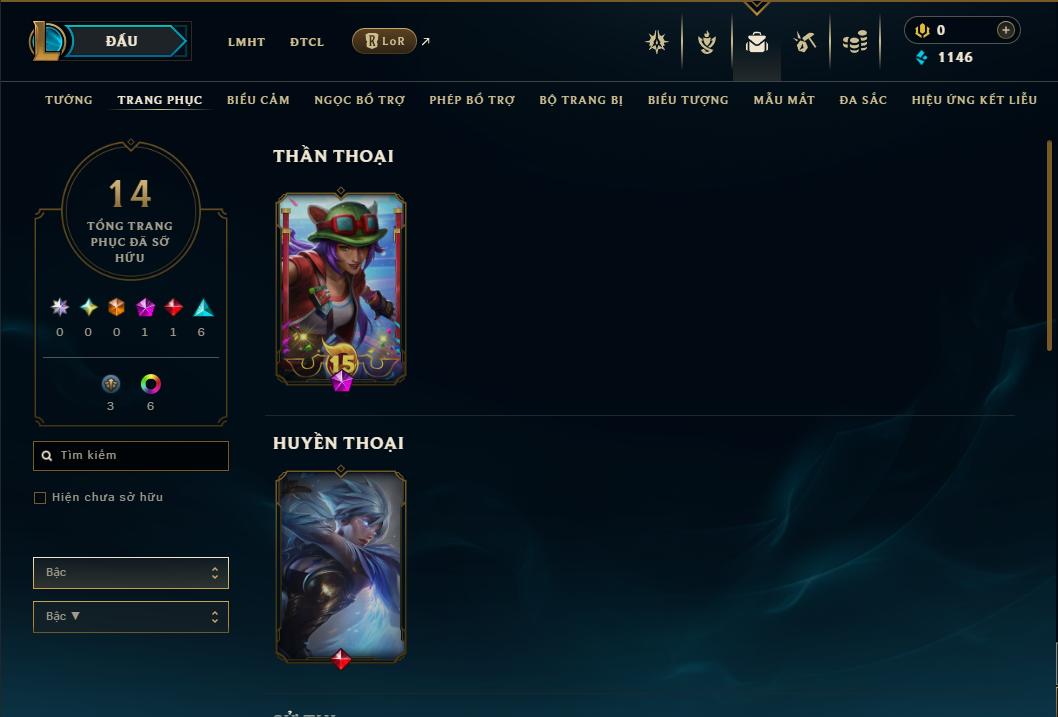Viewport: 1058px width, 717px height.
Task: Open the Store coins icon
Action: pyautogui.click(x=855, y=42)
